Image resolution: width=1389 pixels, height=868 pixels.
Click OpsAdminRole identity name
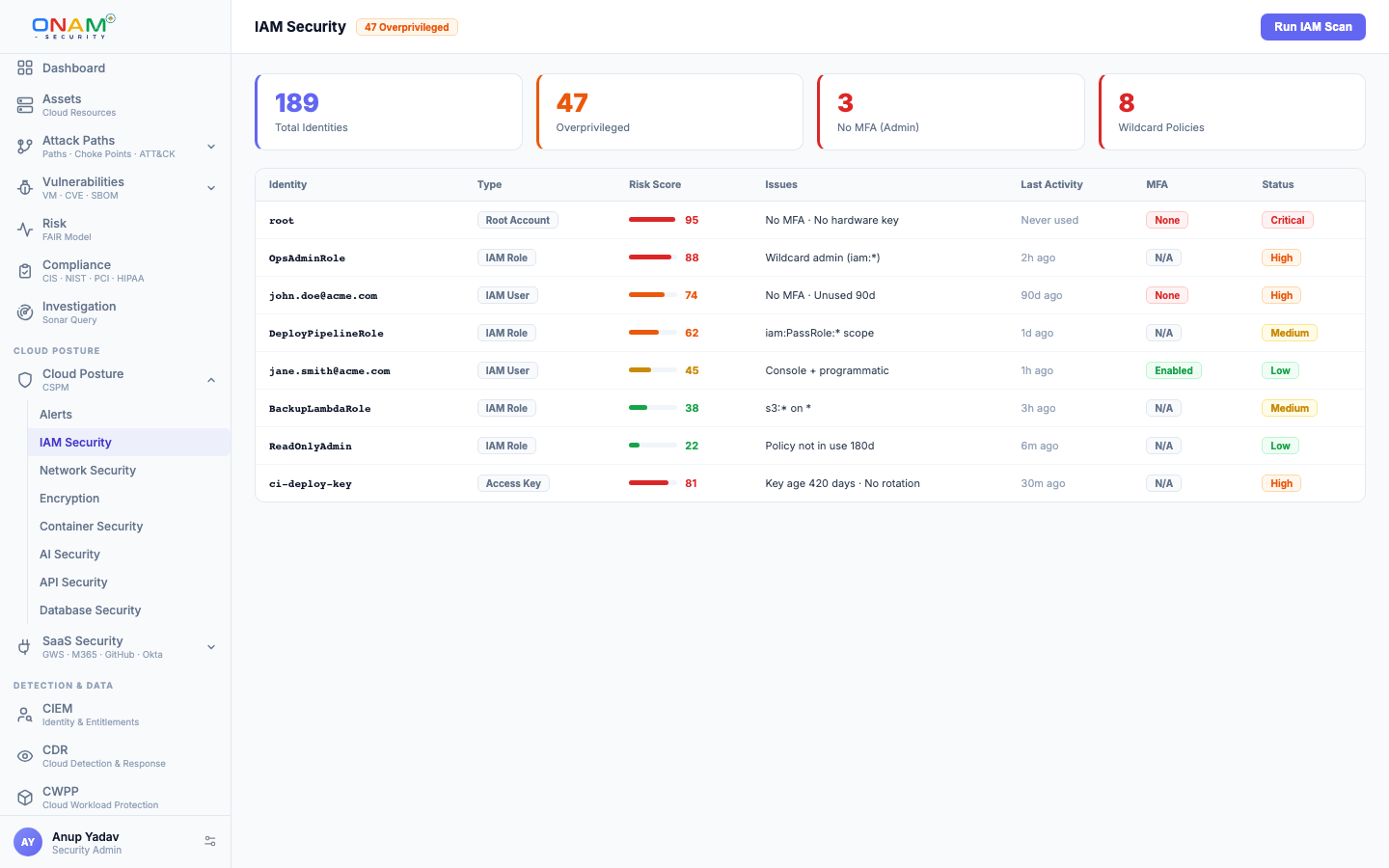pyautogui.click(x=307, y=258)
